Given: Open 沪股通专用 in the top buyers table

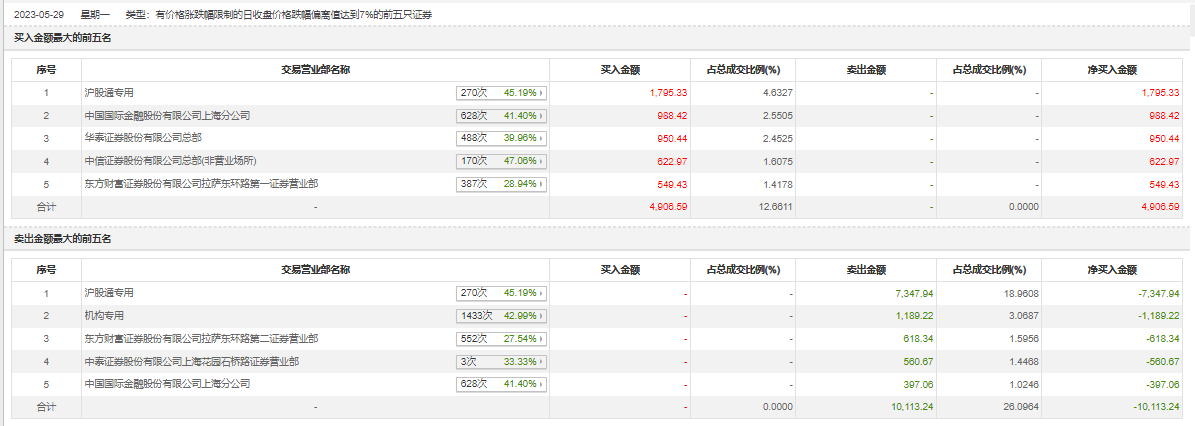Looking at the screenshot, I should (x=108, y=93).
